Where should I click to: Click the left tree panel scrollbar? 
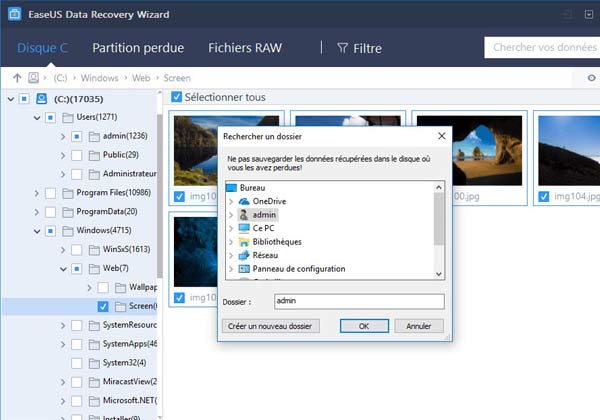160,195
